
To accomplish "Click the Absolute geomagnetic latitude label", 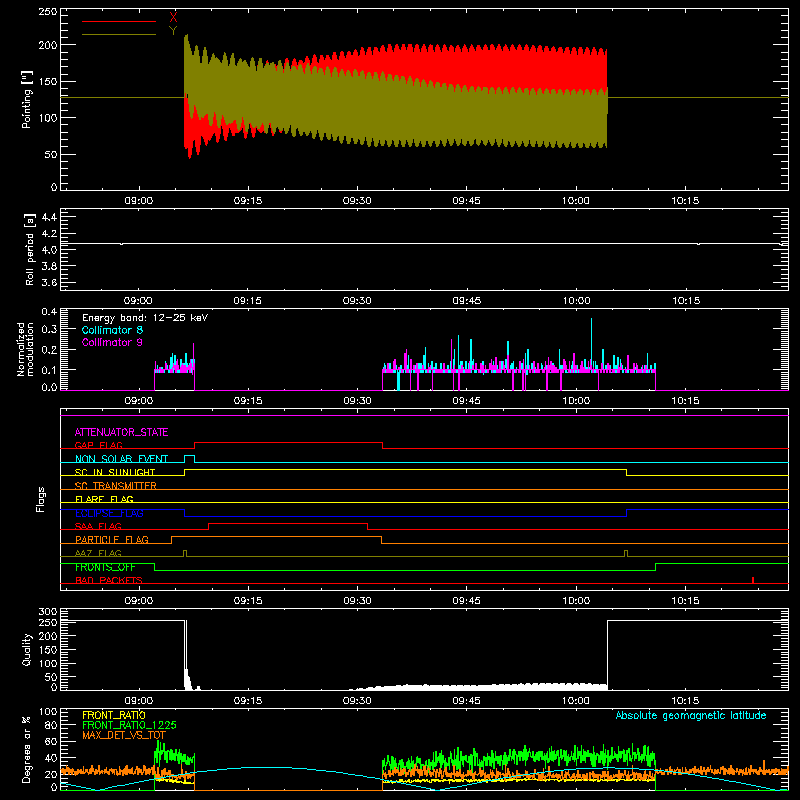I will 691,715.
